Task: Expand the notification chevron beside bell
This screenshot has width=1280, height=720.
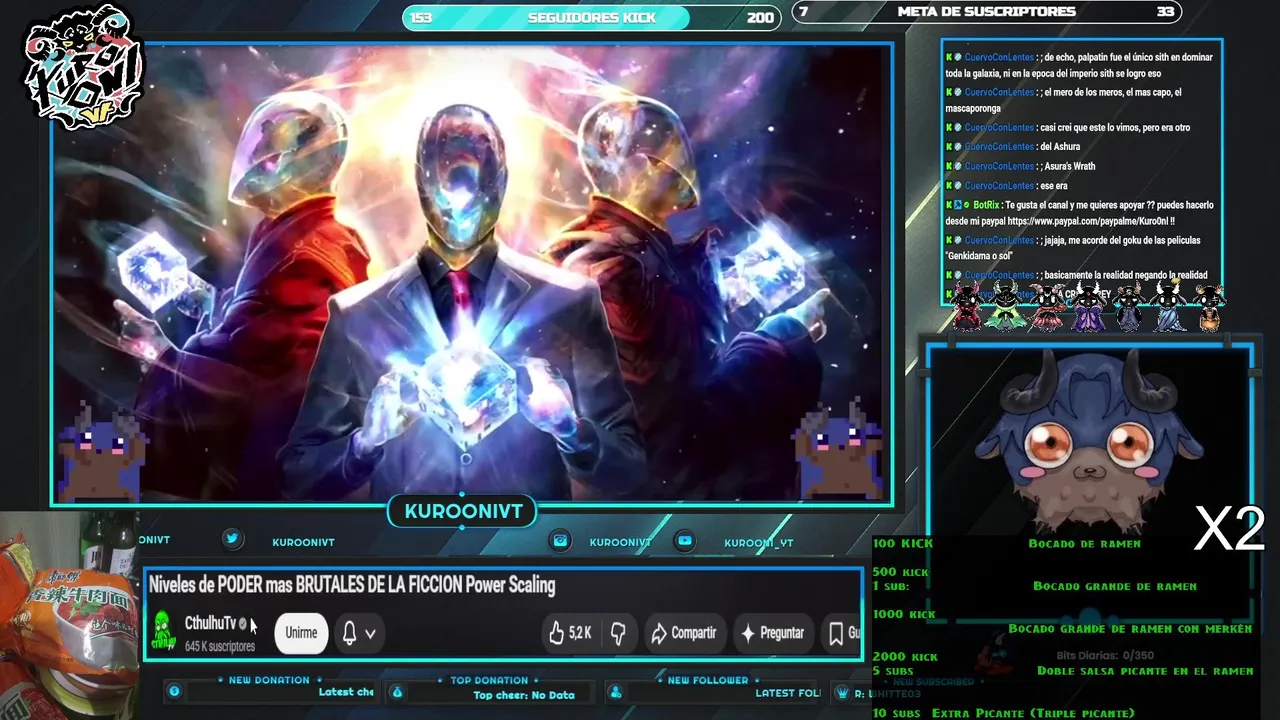Action: (370, 634)
